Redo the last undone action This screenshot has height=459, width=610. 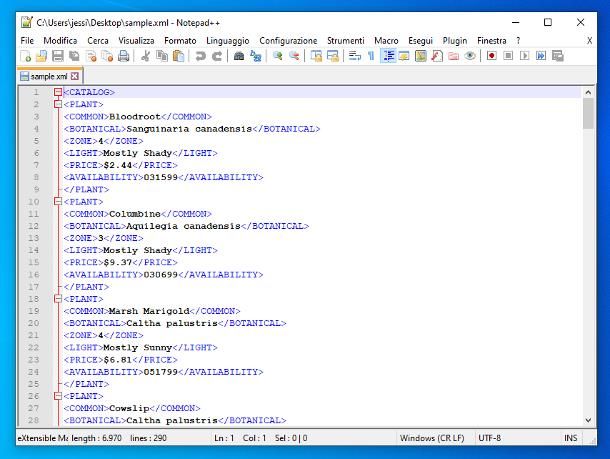click(x=217, y=56)
